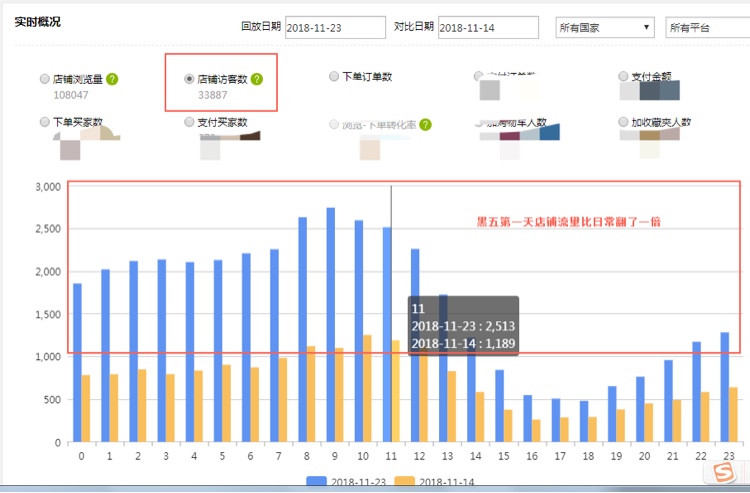Image resolution: width=750 pixels, height=493 pixels.
Task: Click y-axis label 1,500
Action: [48, 314]
